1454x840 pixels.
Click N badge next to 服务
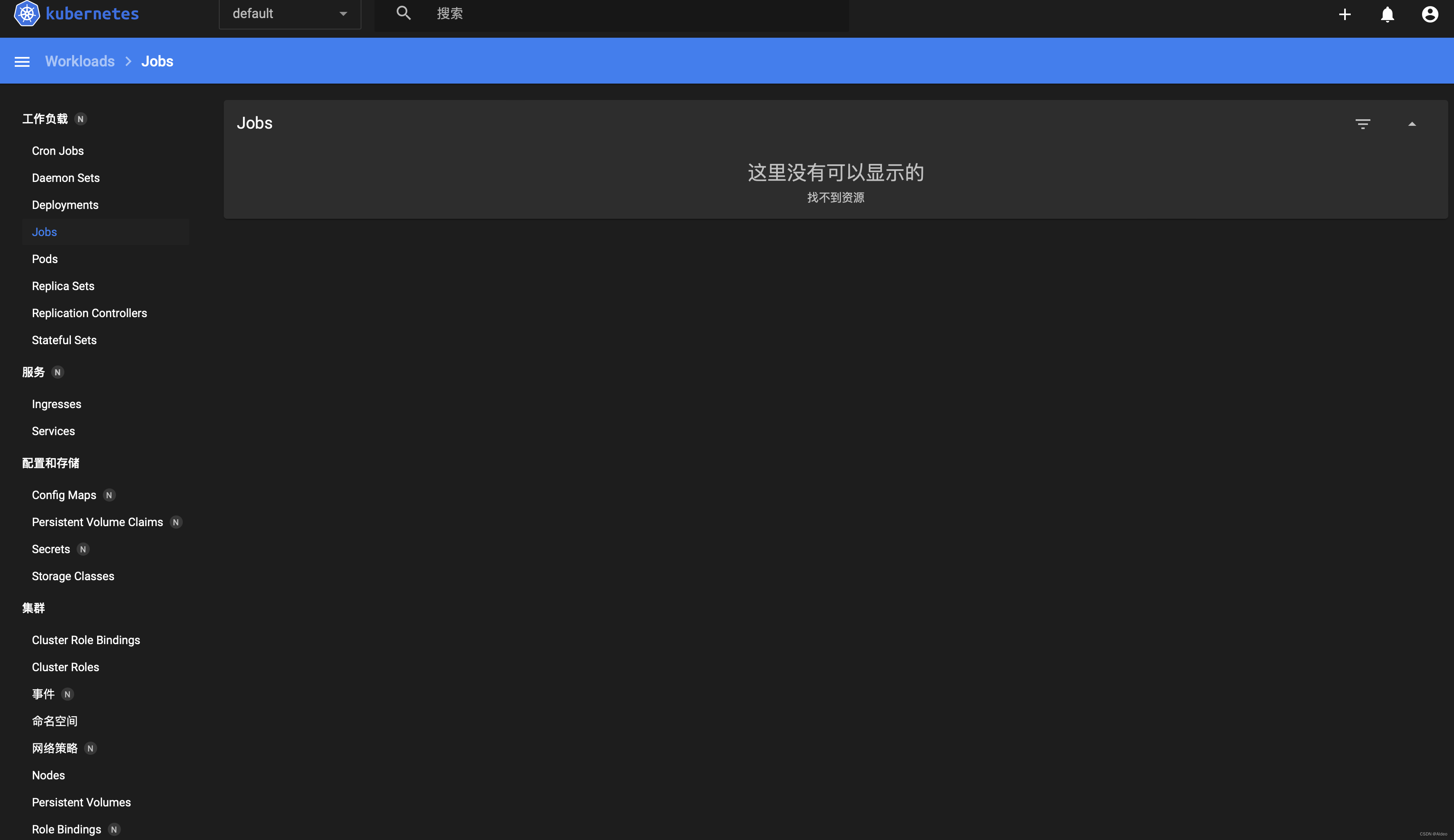[57, 372]
